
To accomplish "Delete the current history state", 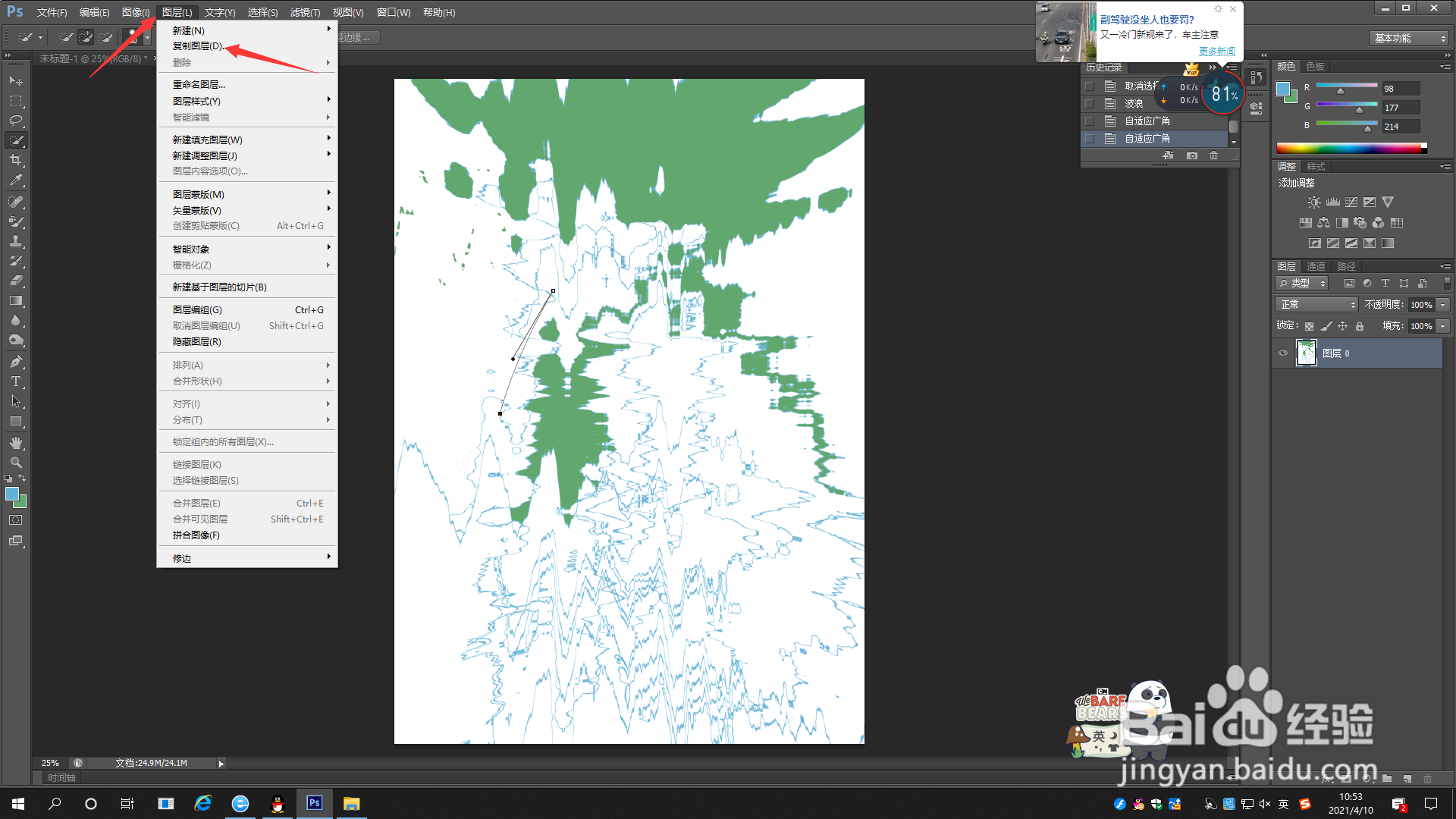I will [1214, 155].
